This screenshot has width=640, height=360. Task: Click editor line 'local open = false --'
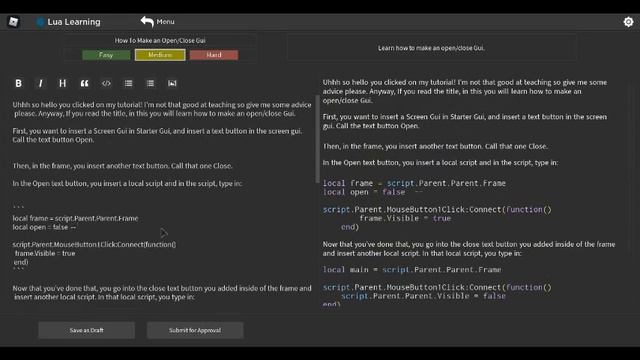pos(44,227)
